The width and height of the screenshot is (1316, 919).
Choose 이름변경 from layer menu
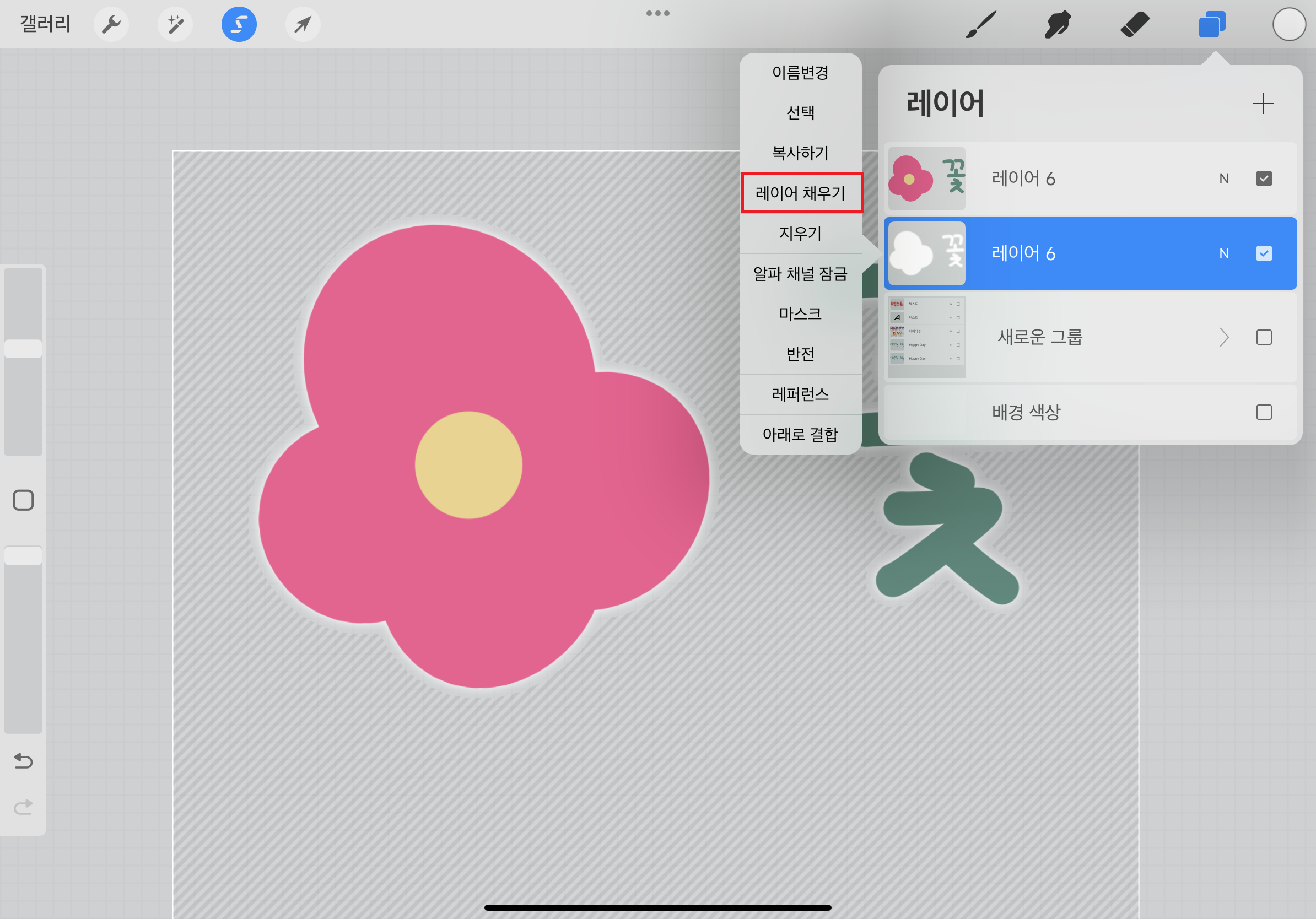coord(800,73)
